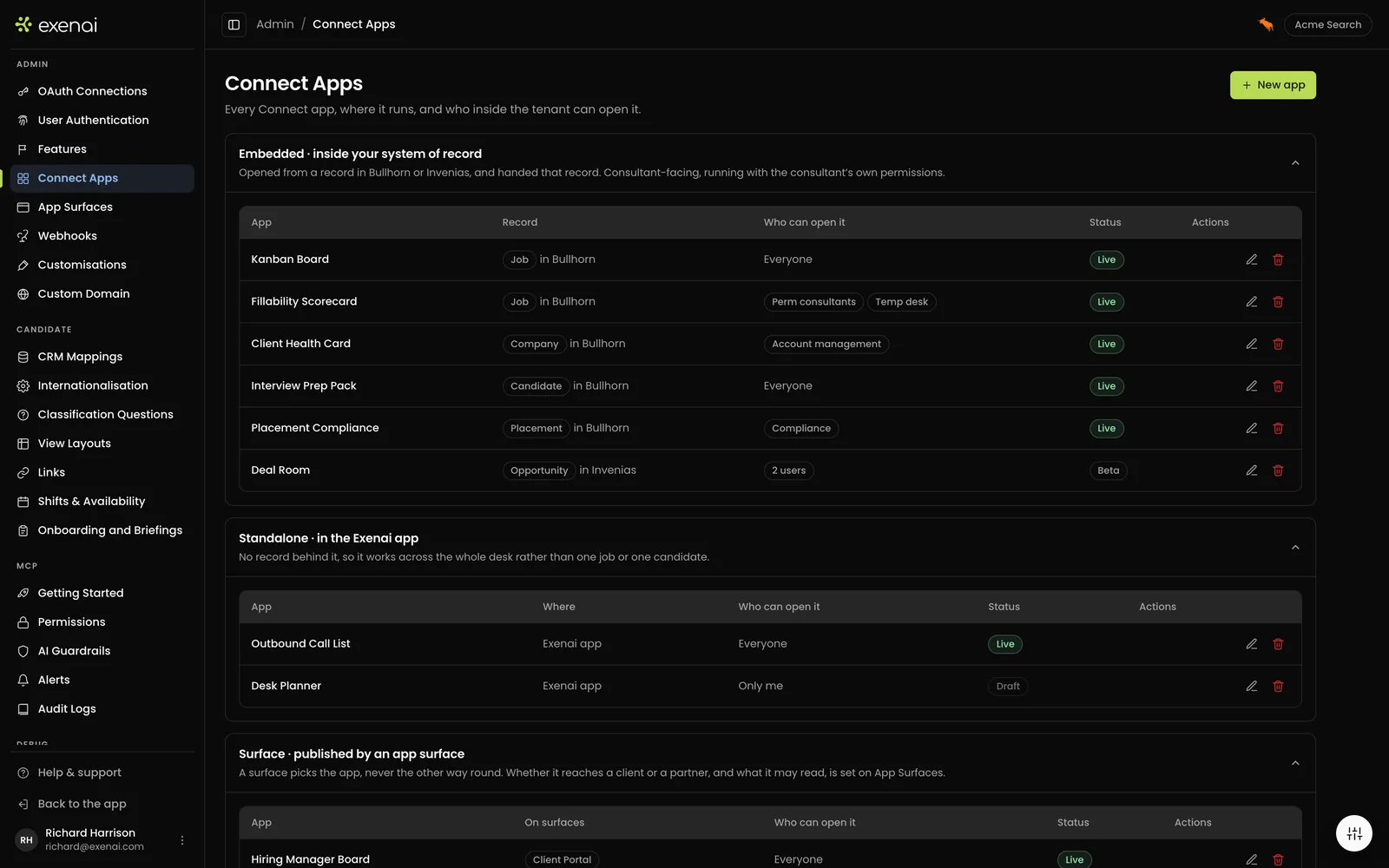Image resolution: width=1389 pixels, height=868 pixels.
Task: Click the Temp desk tag on Fillability Scorecard
Action: pos(901,302)
